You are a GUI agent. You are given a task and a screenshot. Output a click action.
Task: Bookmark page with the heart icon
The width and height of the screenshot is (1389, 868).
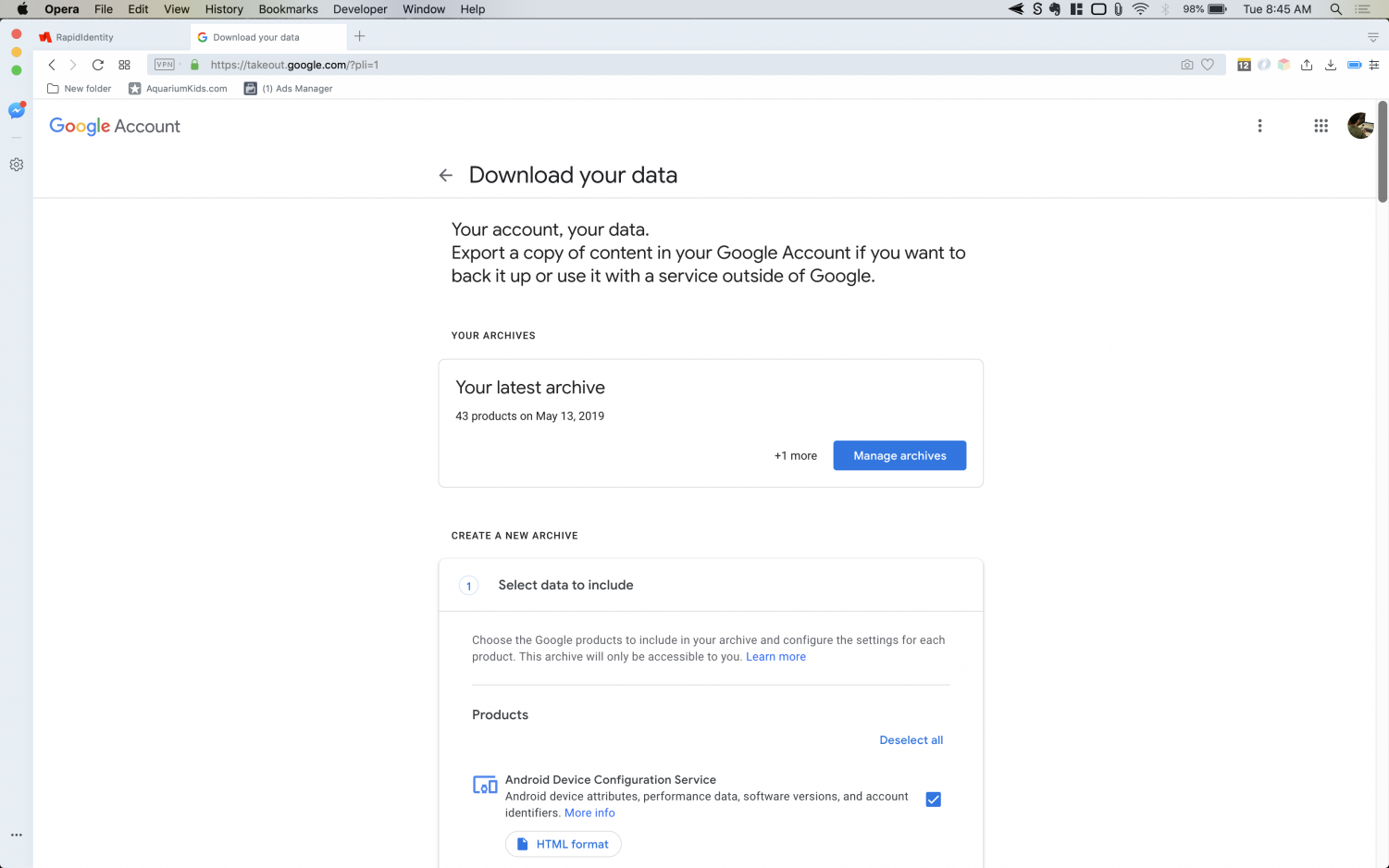(1208, 65)
